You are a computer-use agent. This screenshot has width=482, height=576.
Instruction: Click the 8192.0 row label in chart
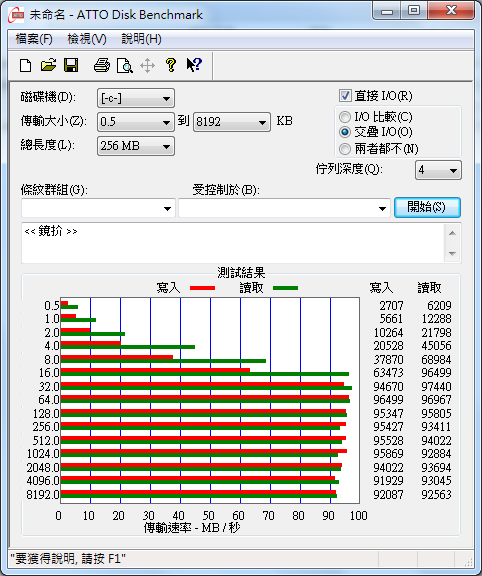[43, 494]
